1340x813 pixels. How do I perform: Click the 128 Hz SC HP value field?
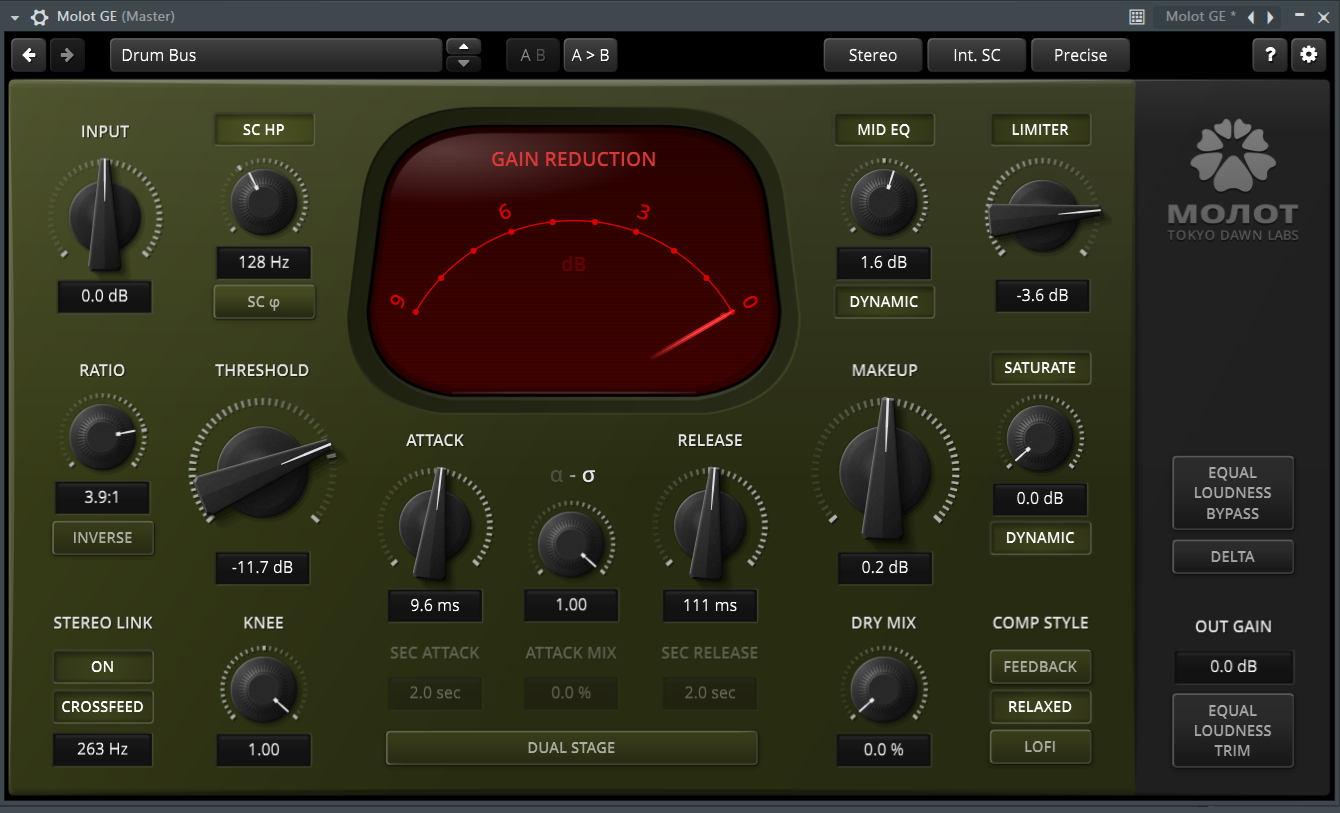[264, 262]
